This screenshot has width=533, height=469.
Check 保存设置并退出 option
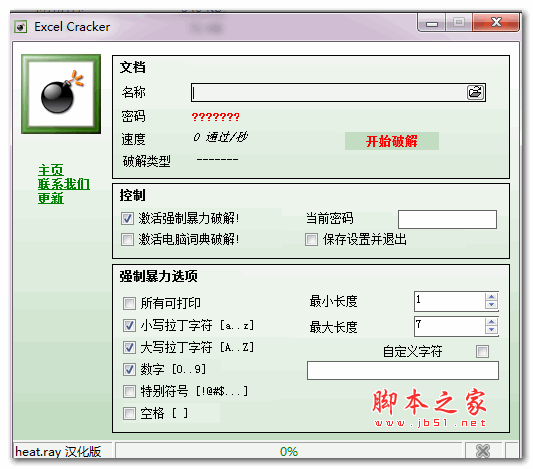[x=311, y=239]
